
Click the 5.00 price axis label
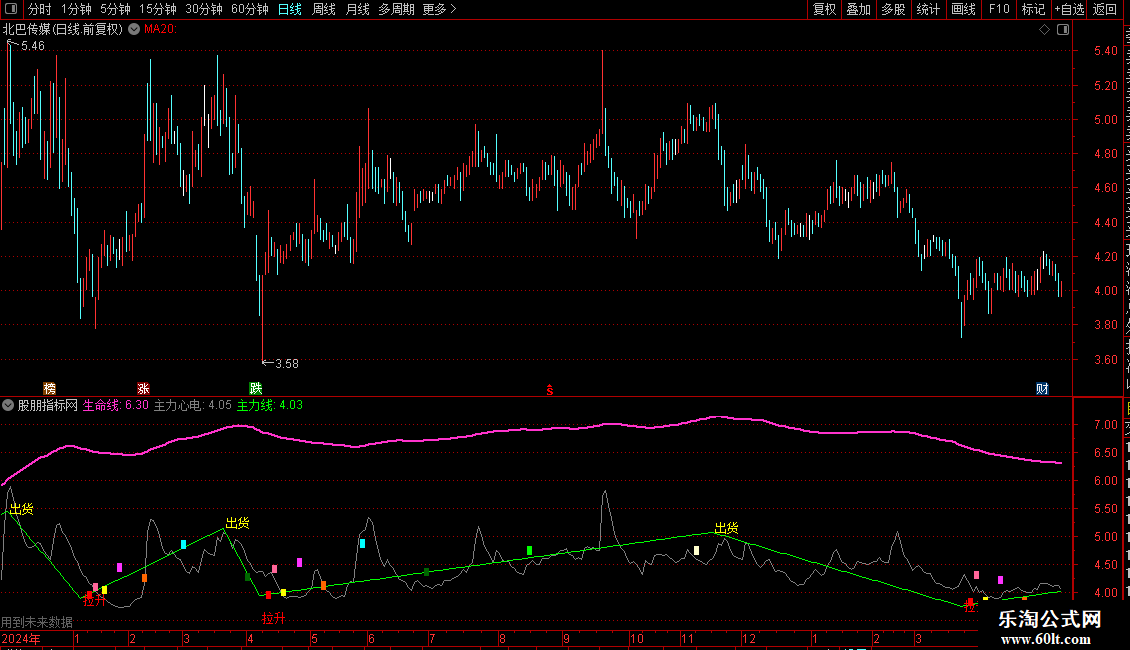(1105, 120)
